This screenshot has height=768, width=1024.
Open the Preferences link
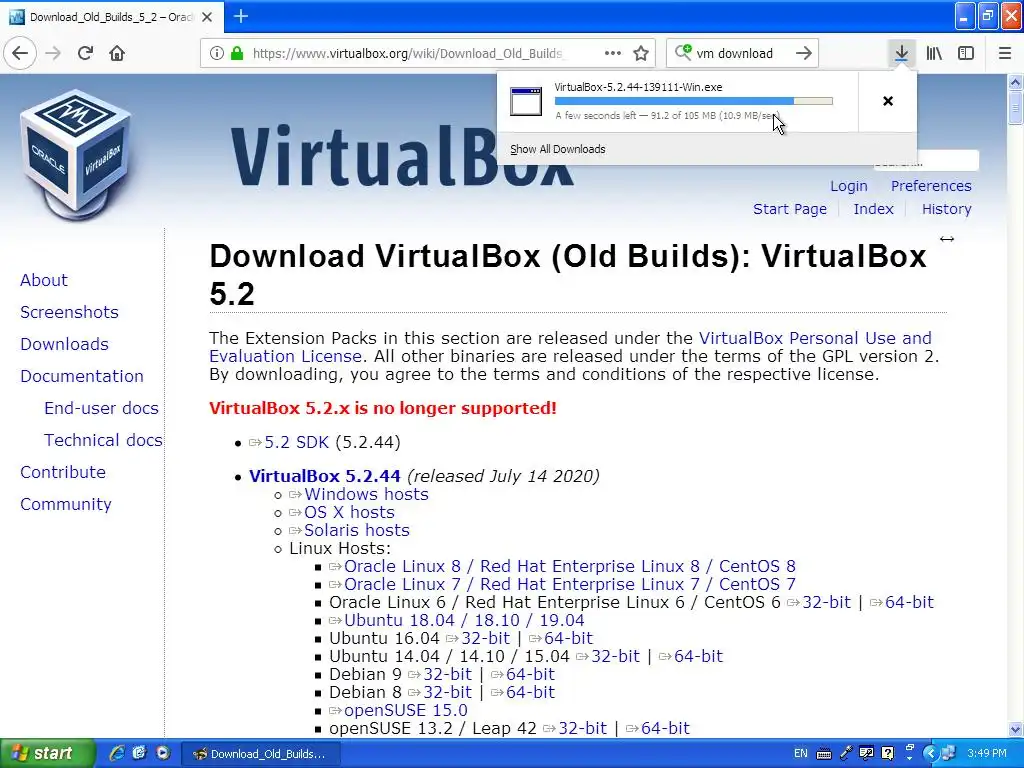tap(931, 186)
